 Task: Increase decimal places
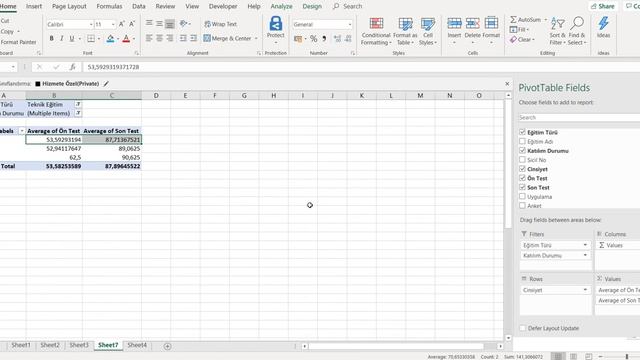click(x=337, y=39)
